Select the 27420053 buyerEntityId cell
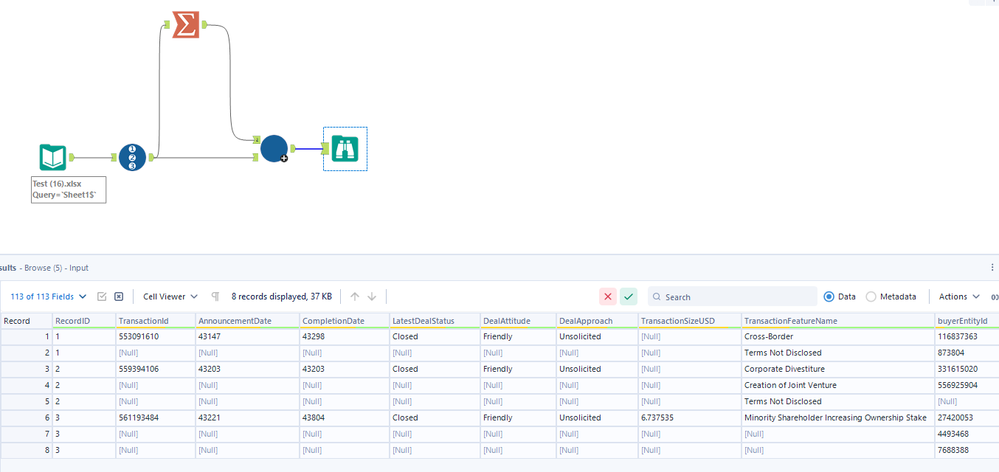This screenshot has height=472, width=999. (967, 418)
